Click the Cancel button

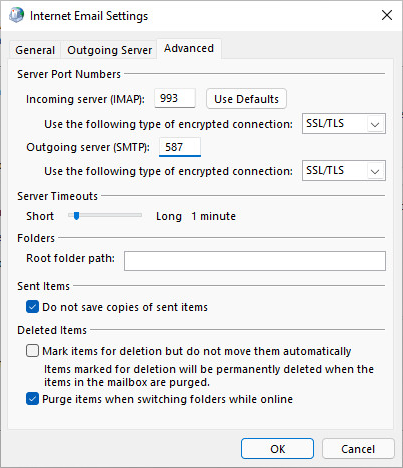tap(358, 449)
